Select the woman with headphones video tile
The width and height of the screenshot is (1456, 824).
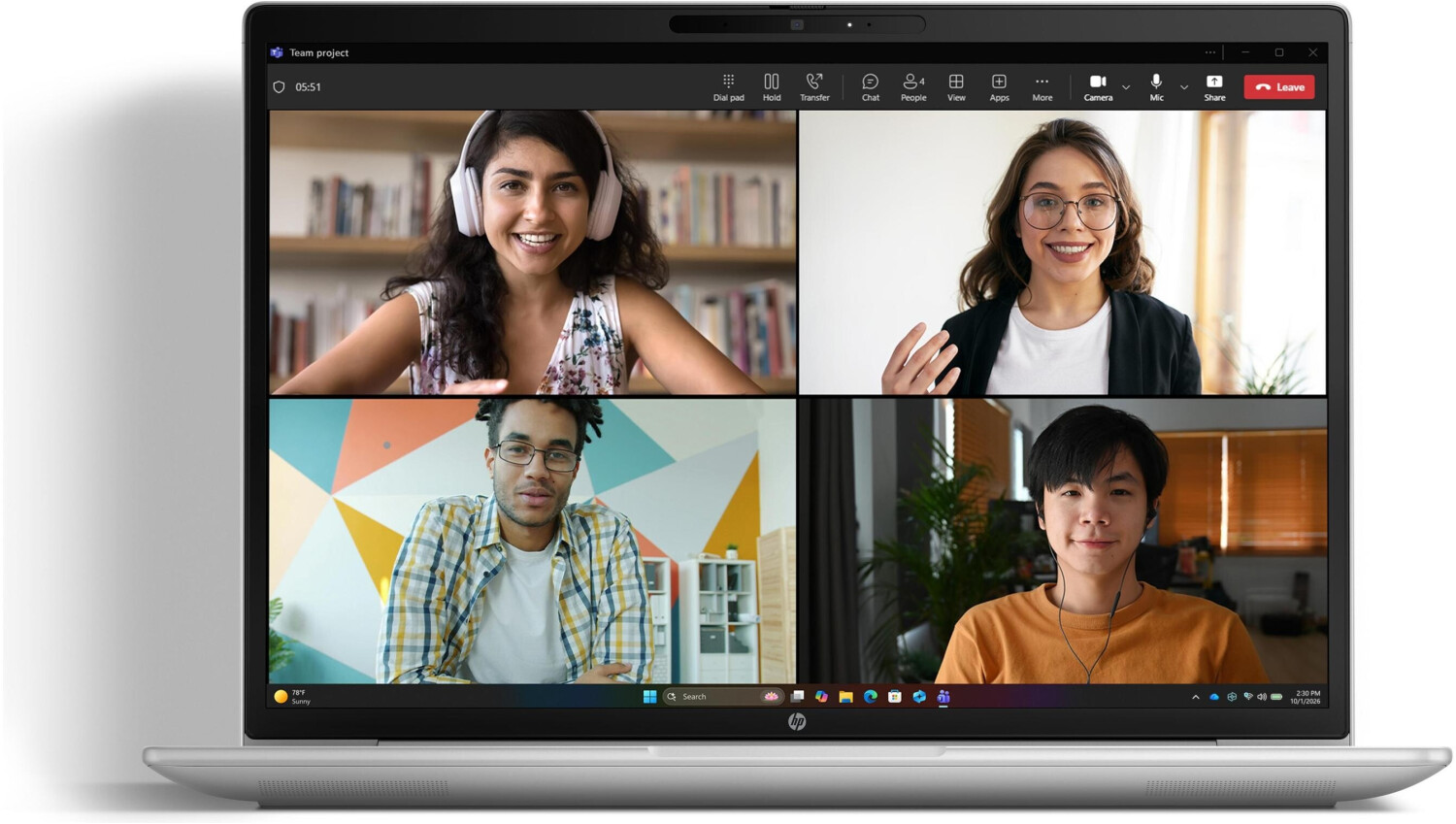pos(532,252)
